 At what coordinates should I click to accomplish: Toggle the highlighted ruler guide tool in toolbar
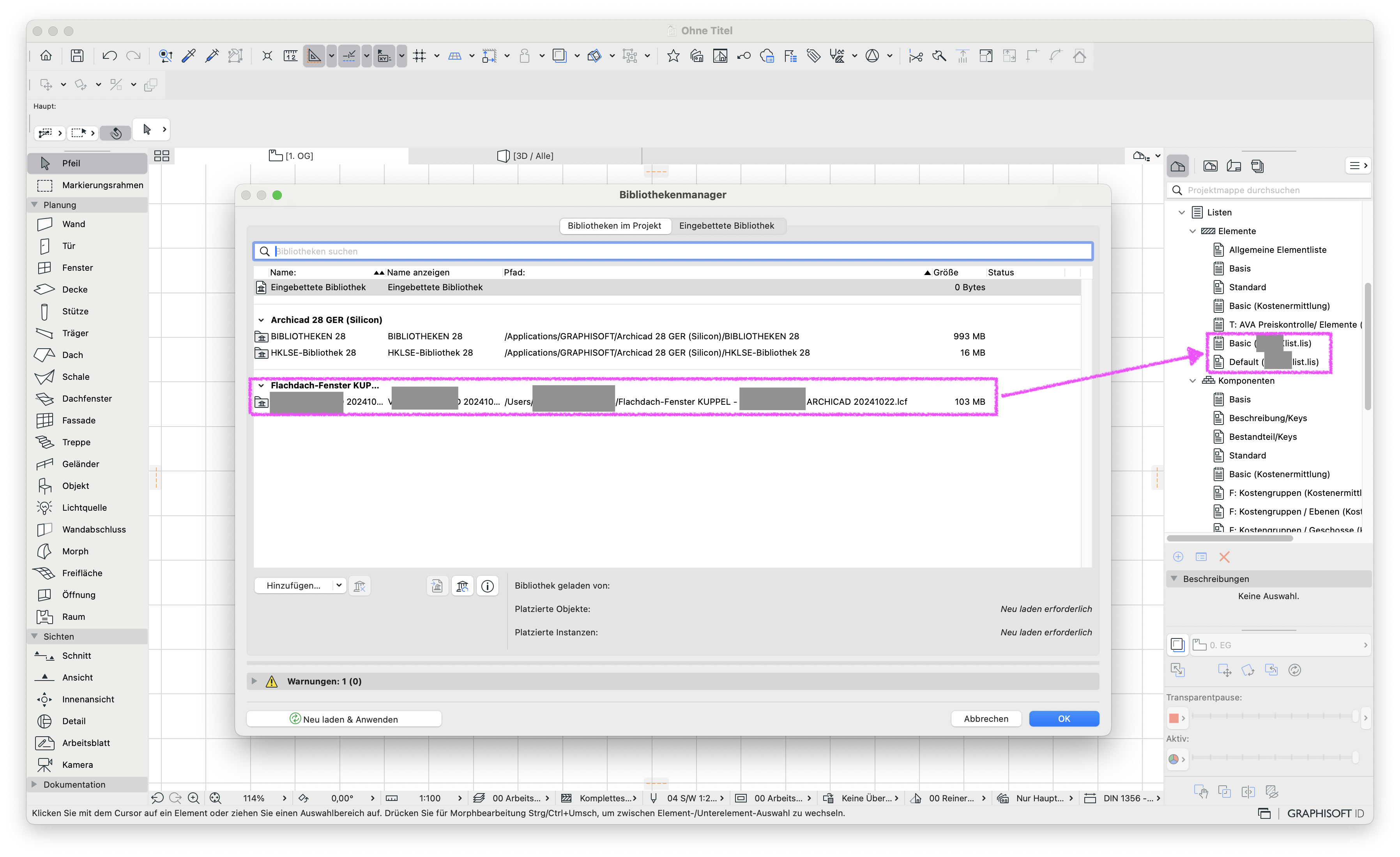314,56
